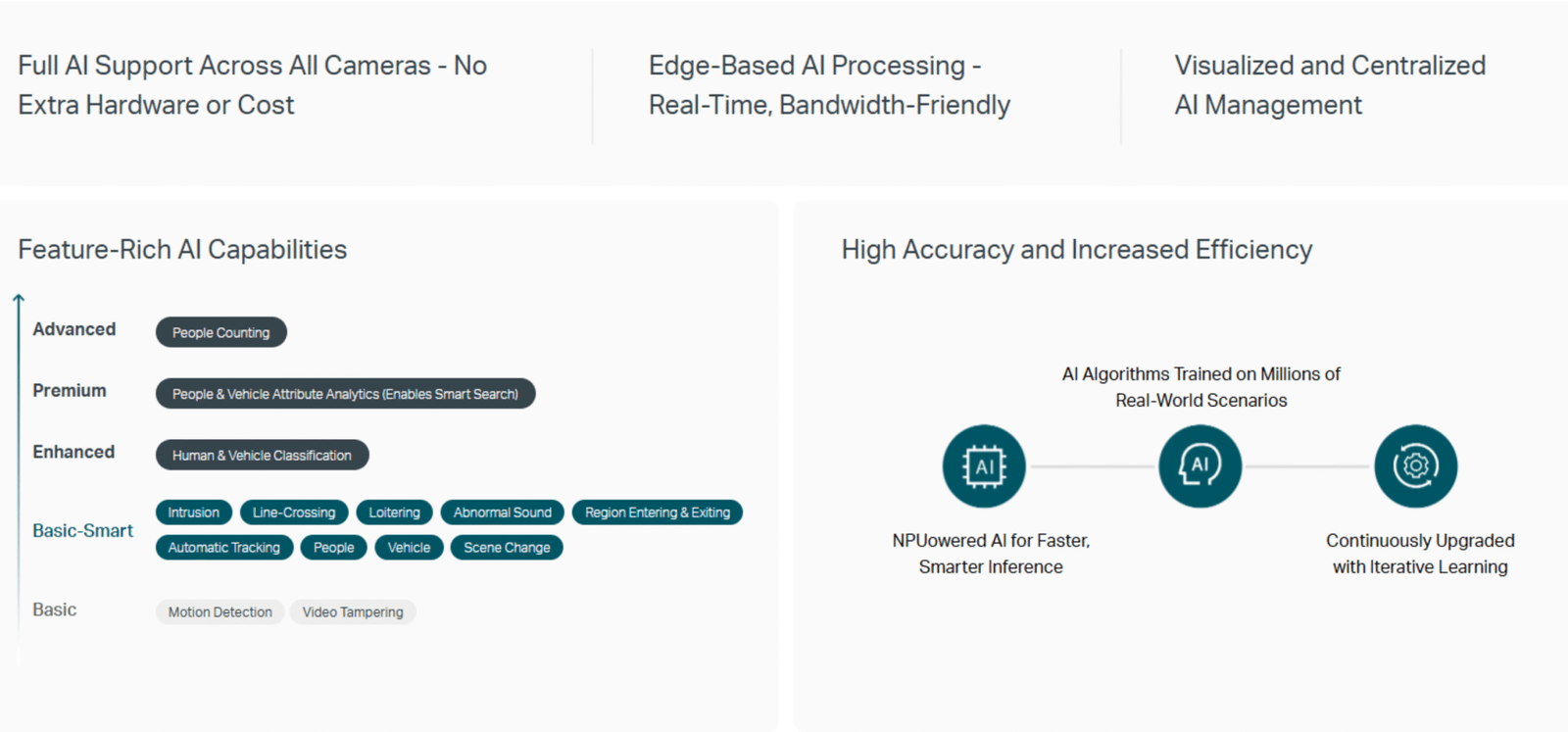Select the Advanced tier label

(73, 329)
